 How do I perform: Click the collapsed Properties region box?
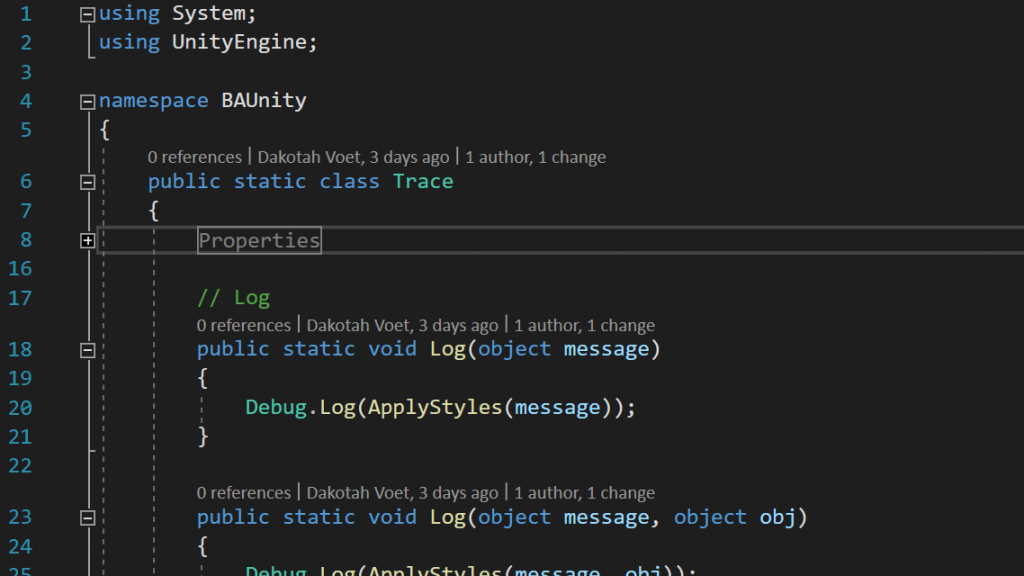tap(259, 240)
